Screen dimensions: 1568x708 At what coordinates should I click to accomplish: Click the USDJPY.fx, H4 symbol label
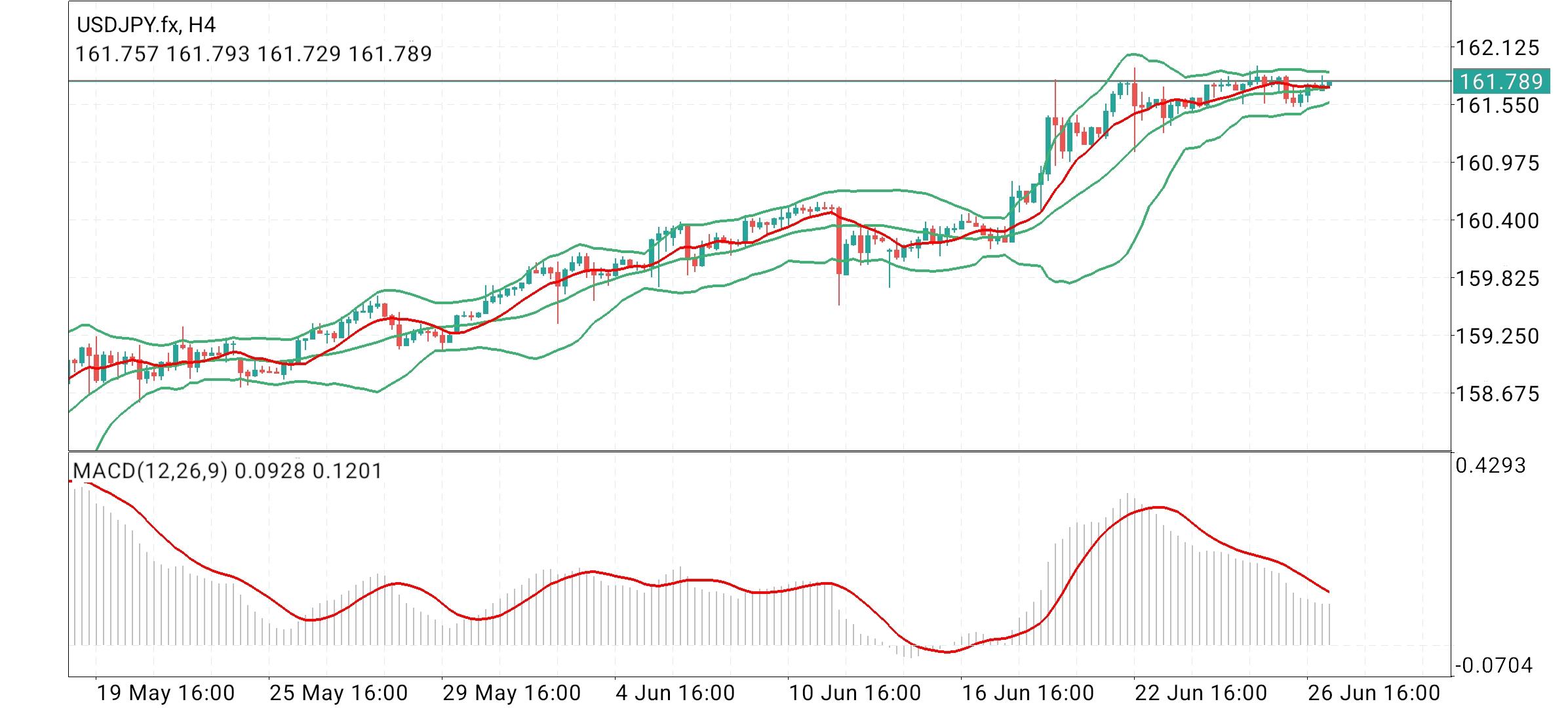click(x=146, y=25)
